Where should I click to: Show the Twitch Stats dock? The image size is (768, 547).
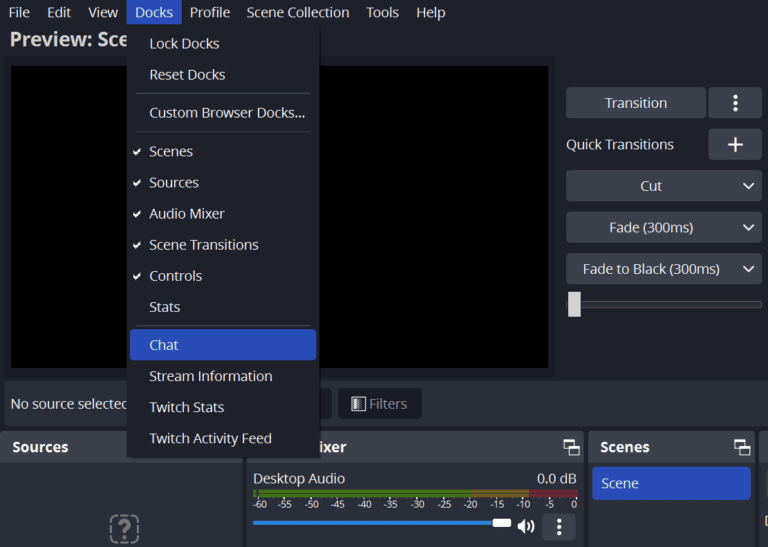click(223, 407)
